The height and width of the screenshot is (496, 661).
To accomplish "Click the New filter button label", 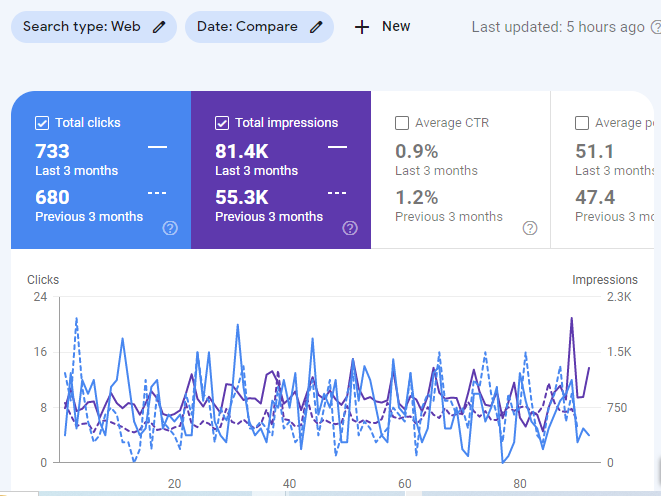I will (396, 27).
